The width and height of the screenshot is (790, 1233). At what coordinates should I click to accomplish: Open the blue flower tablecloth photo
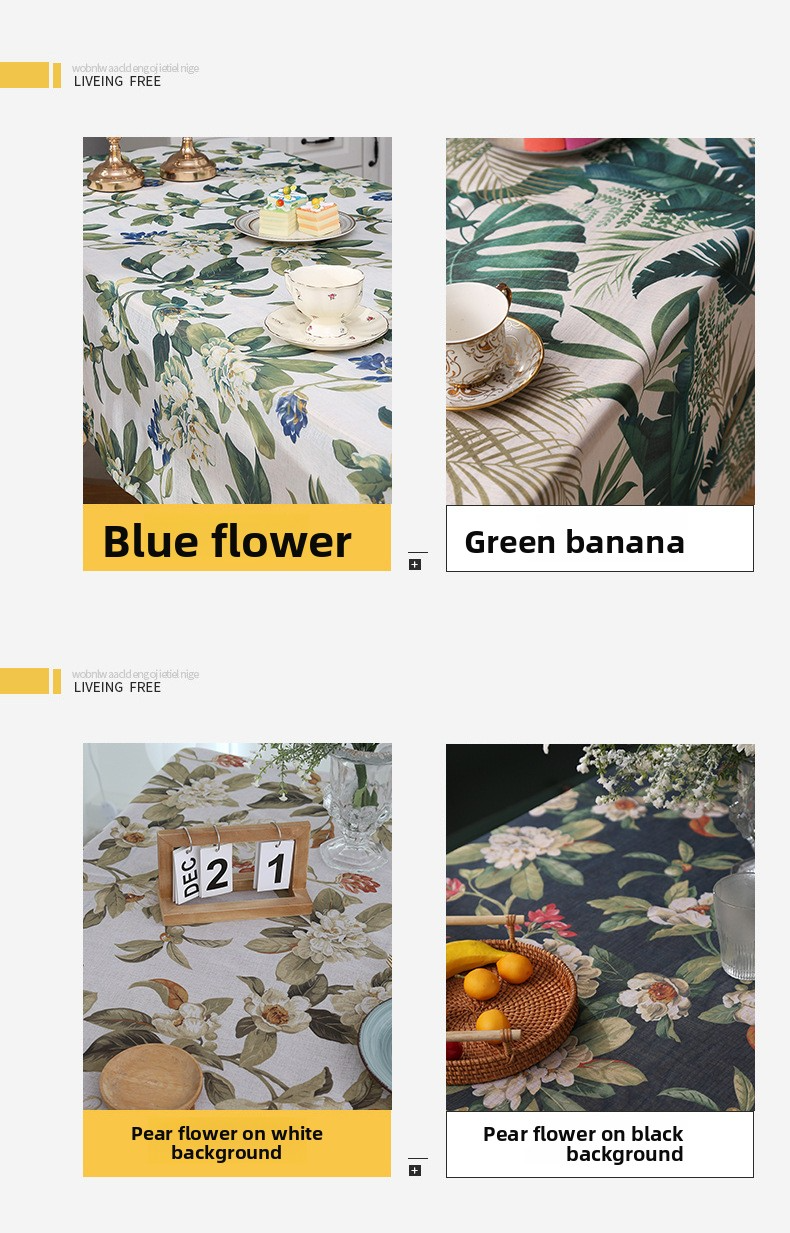[x=237, y=320]
